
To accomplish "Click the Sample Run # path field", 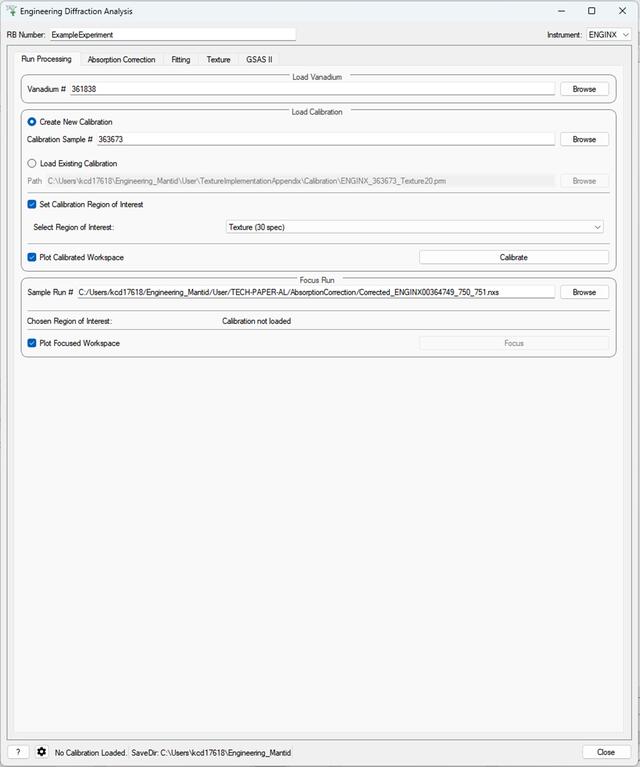I will point(316,292).
